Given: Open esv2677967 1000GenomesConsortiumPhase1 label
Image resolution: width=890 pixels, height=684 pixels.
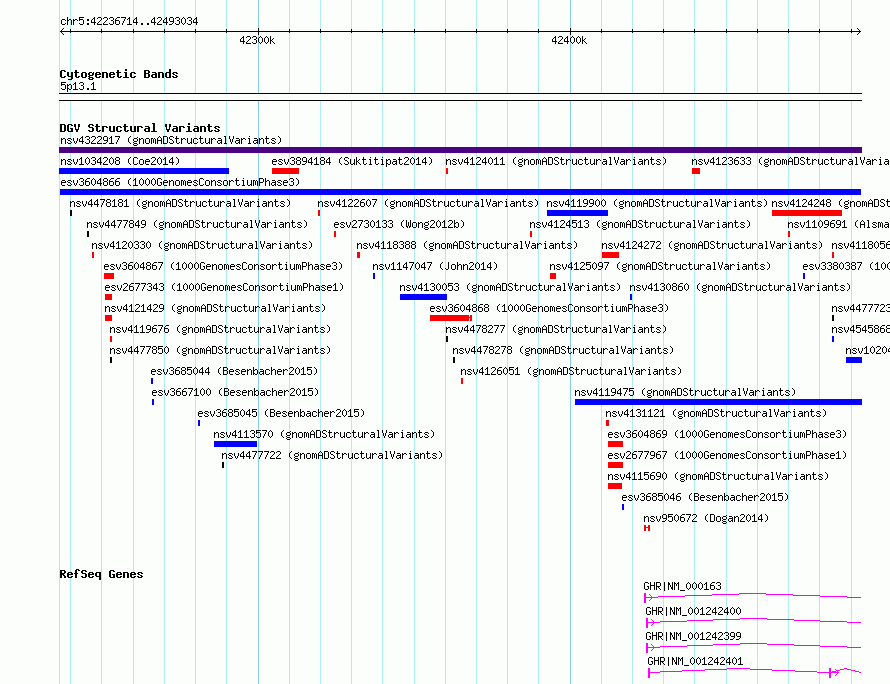Looking at the screenshot, I should (x=727, y=455).
